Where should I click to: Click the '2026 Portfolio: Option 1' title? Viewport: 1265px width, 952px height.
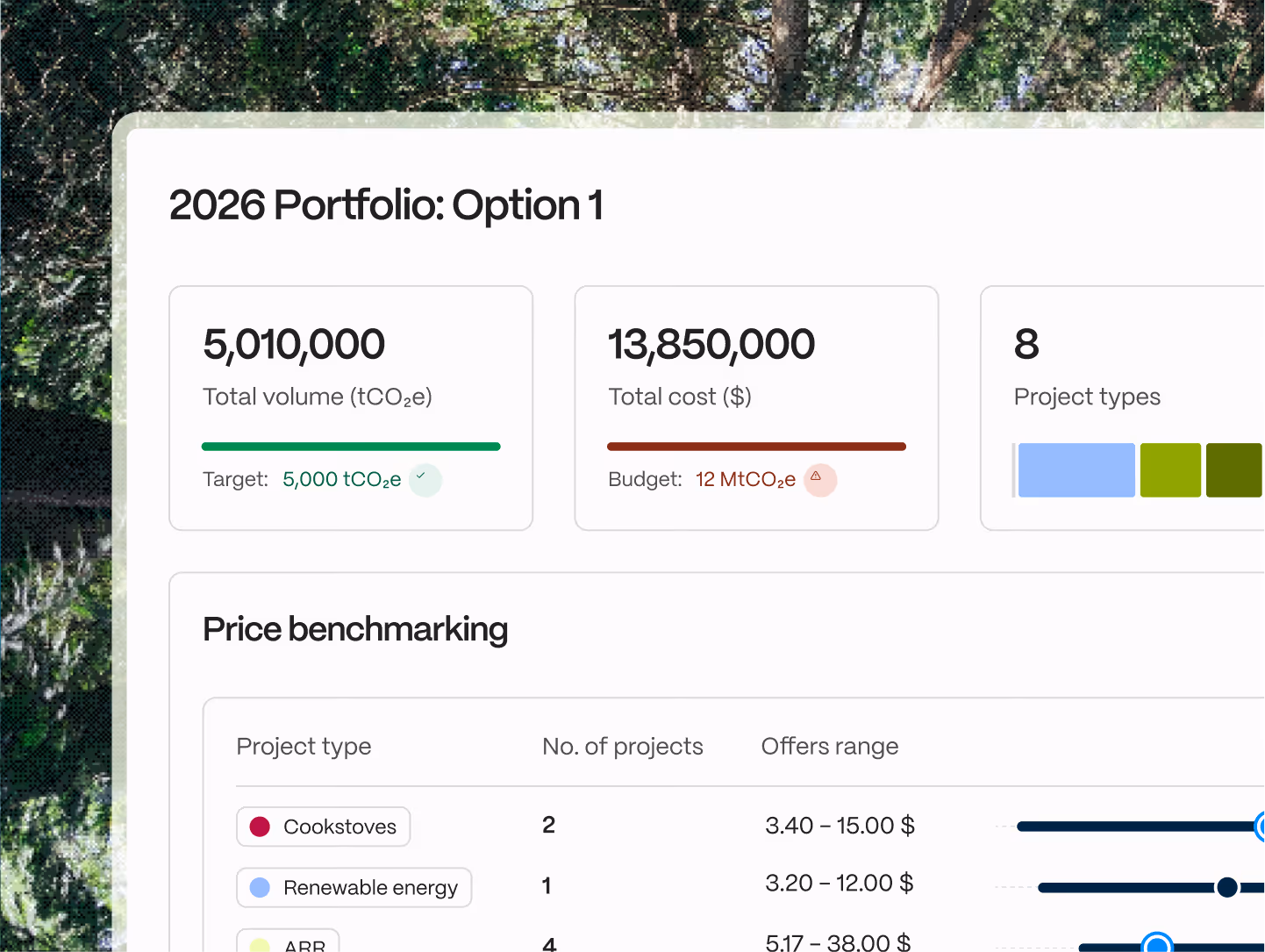coord(386,205)
